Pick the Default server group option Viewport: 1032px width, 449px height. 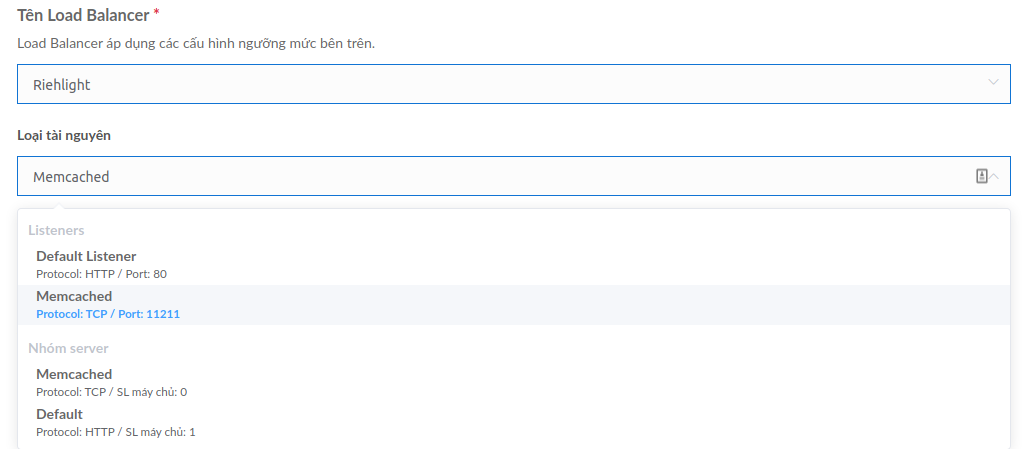coord(513,423)
